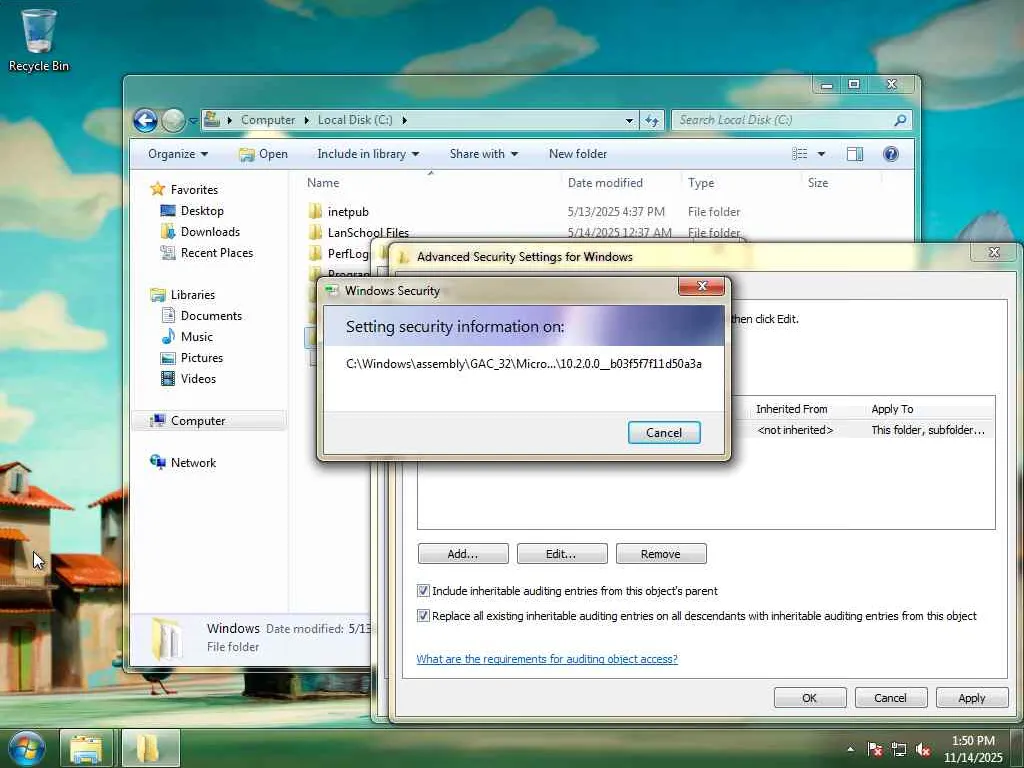Viewport: 1024px width, 768px height.
Task: Click the search magnifier icon
Action: click(x=900, y=120)
